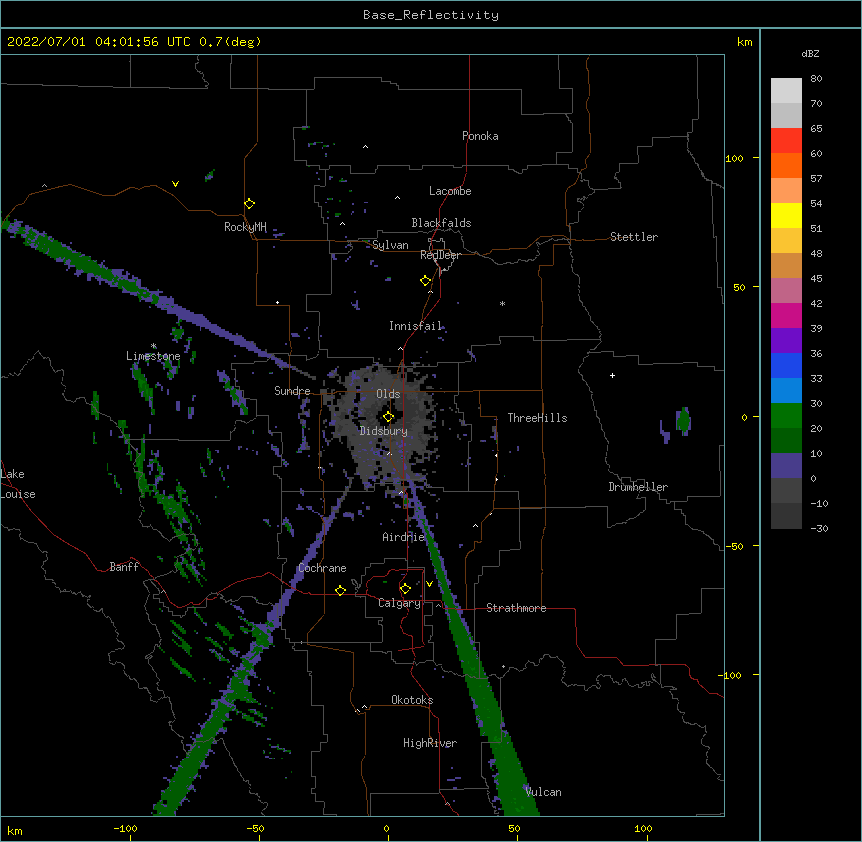
Task: Click the Strathmore town label
Action: click(516, 608)
